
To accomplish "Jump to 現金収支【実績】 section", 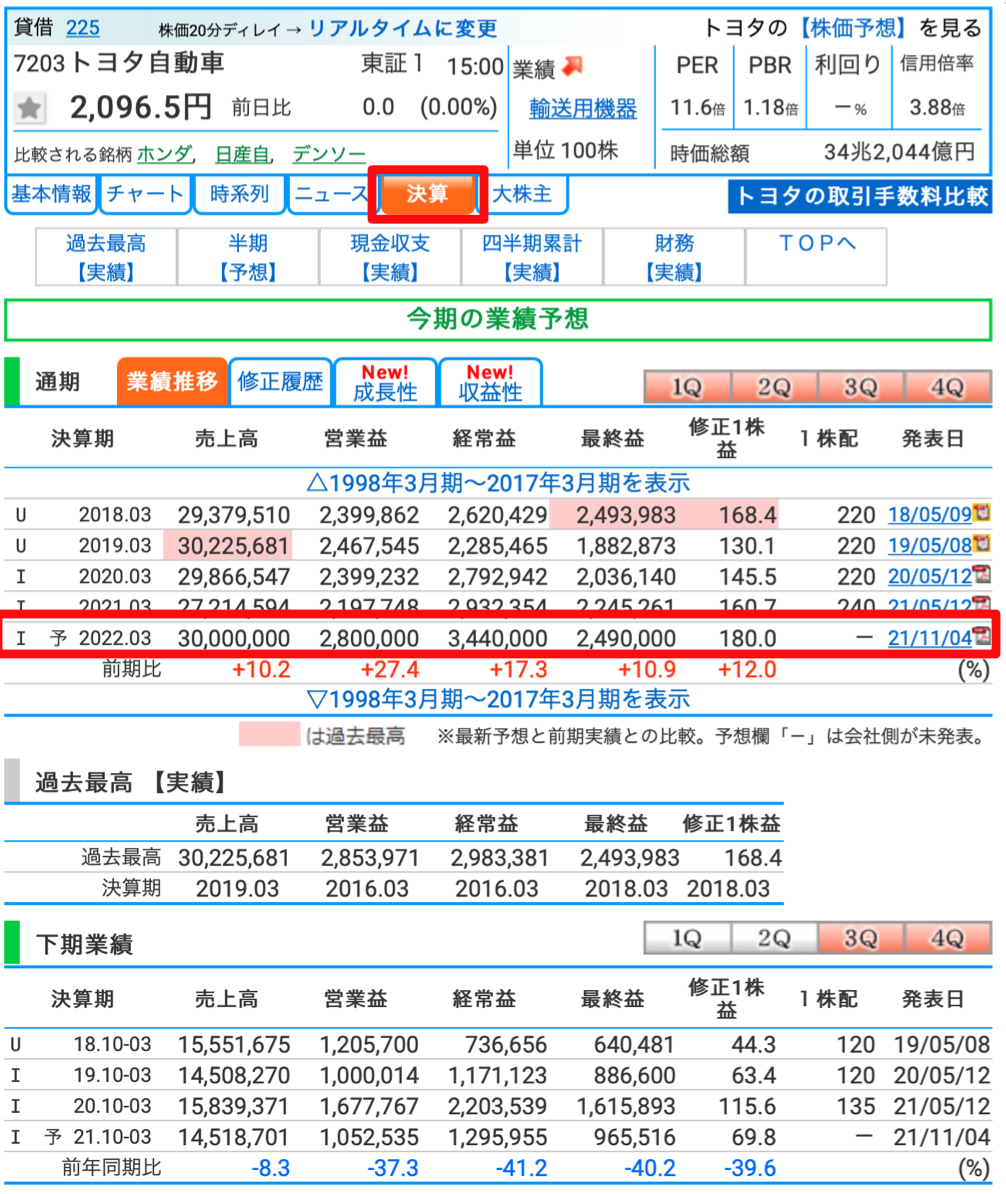I will click(x=390, y=257).
